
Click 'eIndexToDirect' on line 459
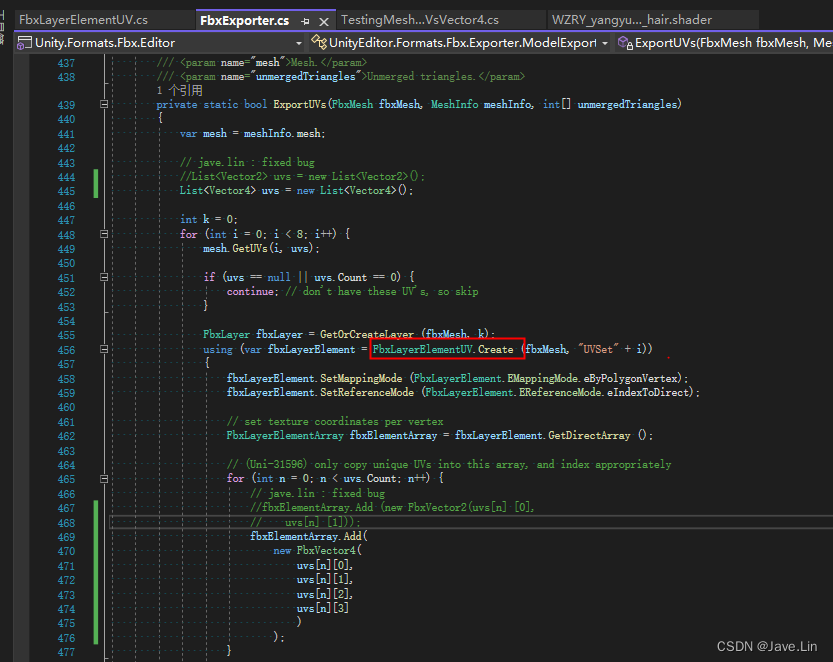click(x=648, y=392)
